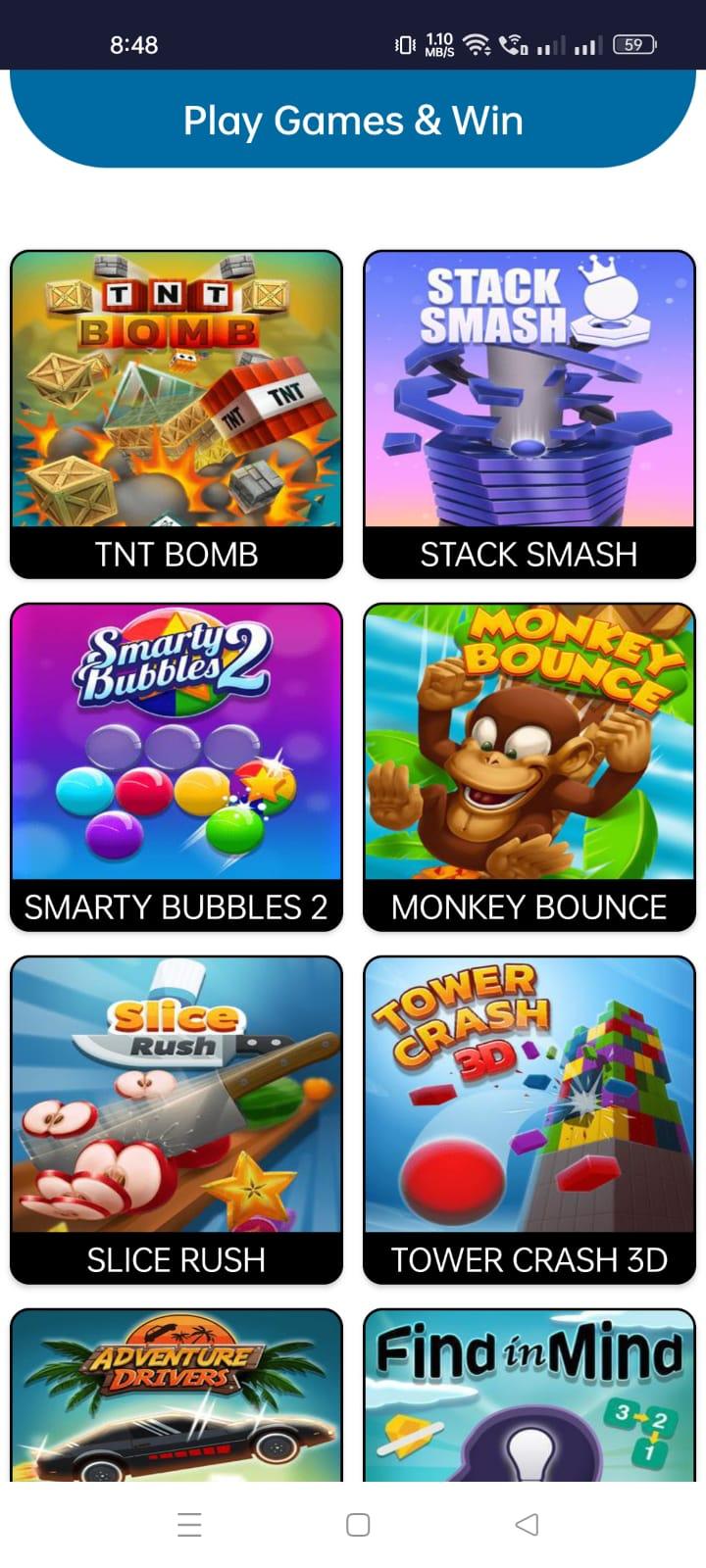Tap the Android home square icon
Screen dimensions: 706x1568
tap(359, 1525)
